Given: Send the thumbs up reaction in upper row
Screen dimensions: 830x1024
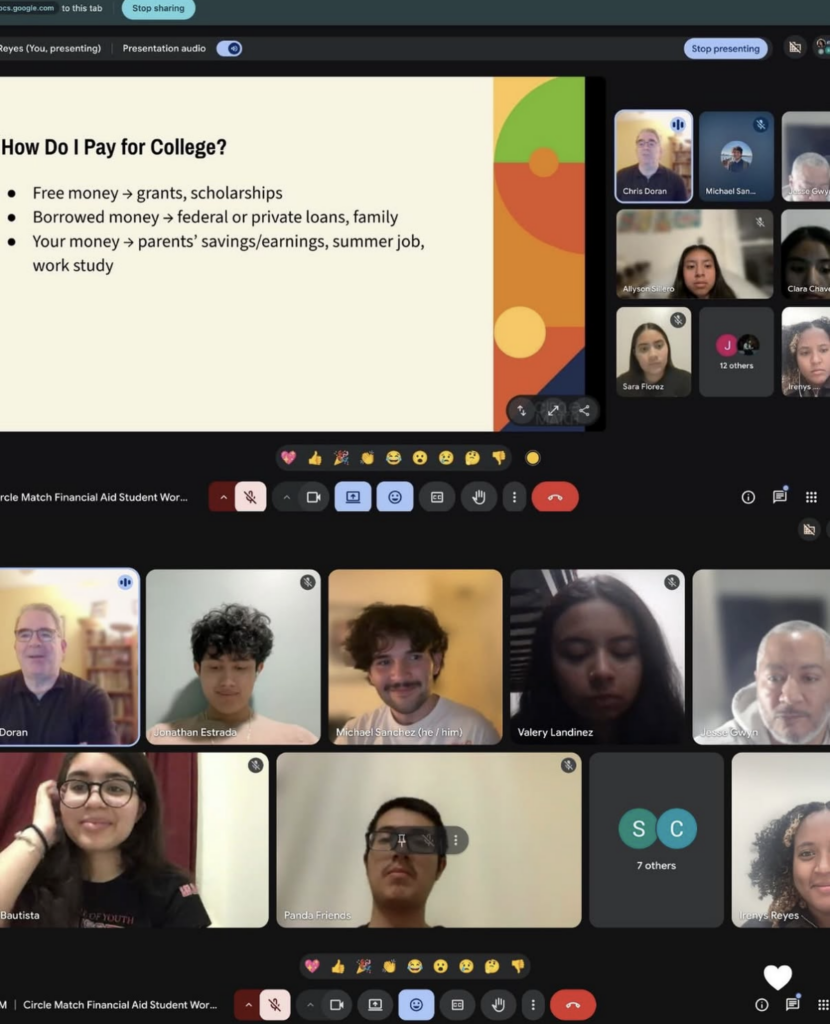Looking at the screenshot, I should (315, 458).
